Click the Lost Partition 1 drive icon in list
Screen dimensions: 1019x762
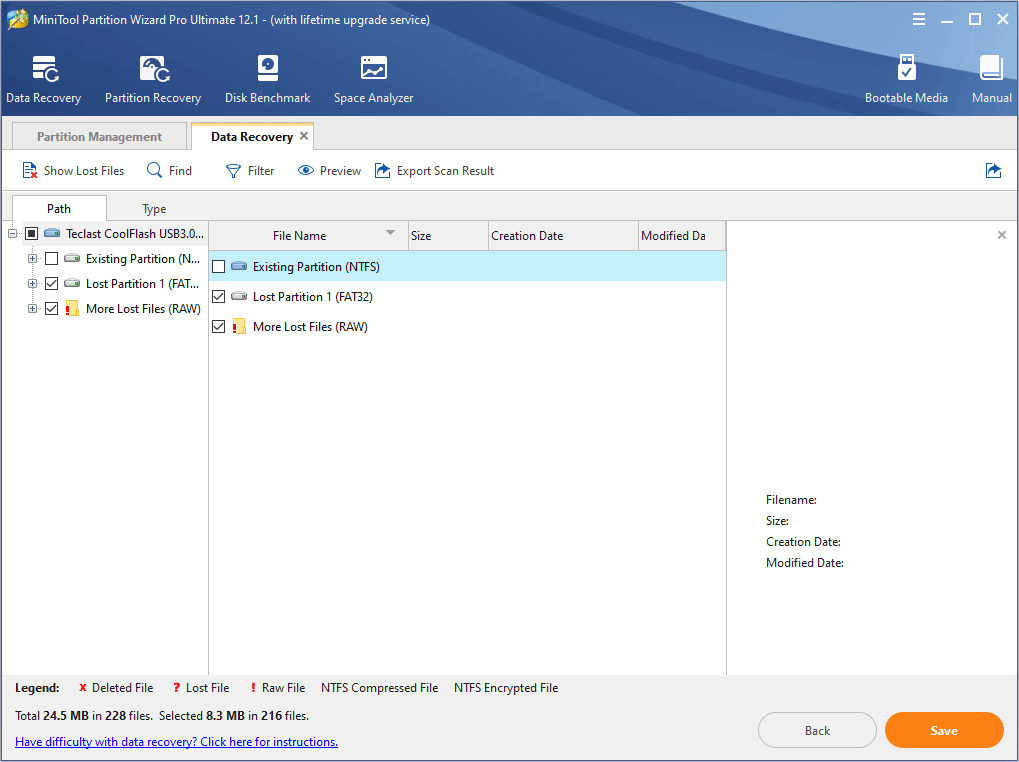tap(239, 296)
